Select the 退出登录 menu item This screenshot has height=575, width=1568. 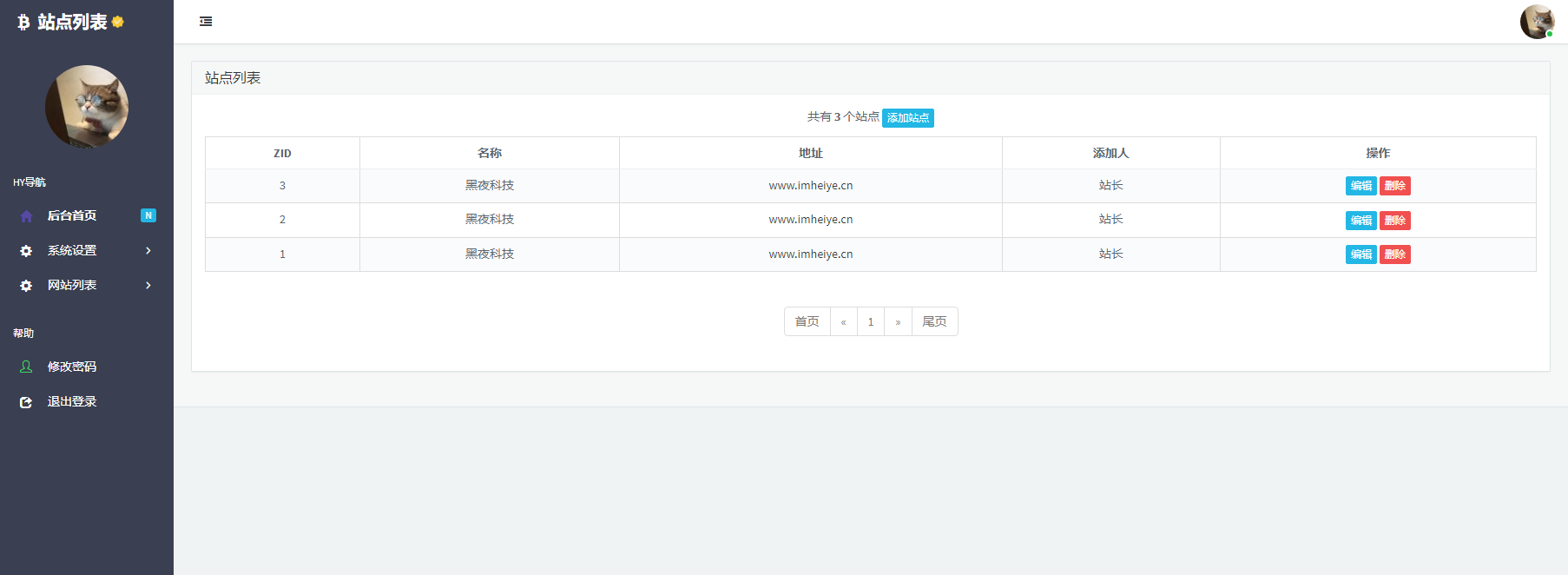[87, 401]
